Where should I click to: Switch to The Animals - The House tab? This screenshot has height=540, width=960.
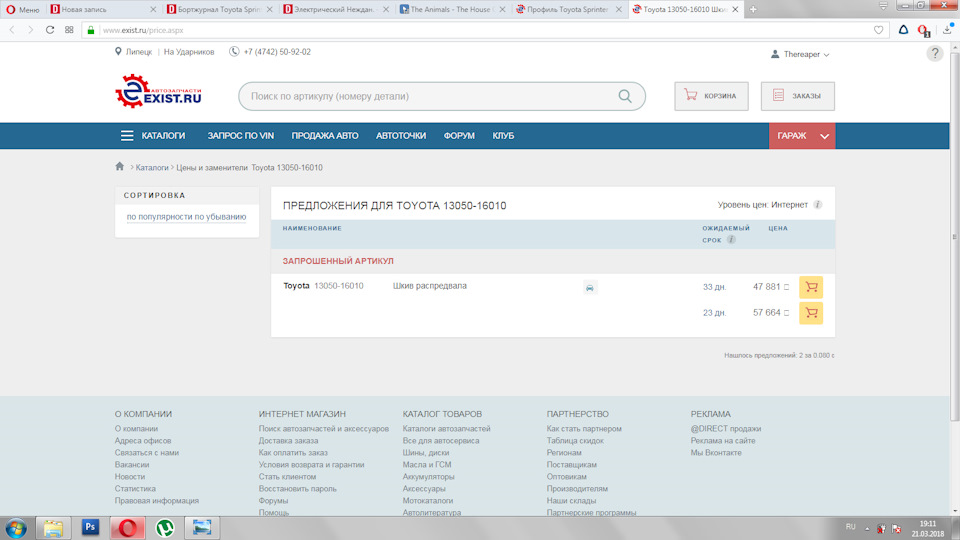(x=451, y=9)
